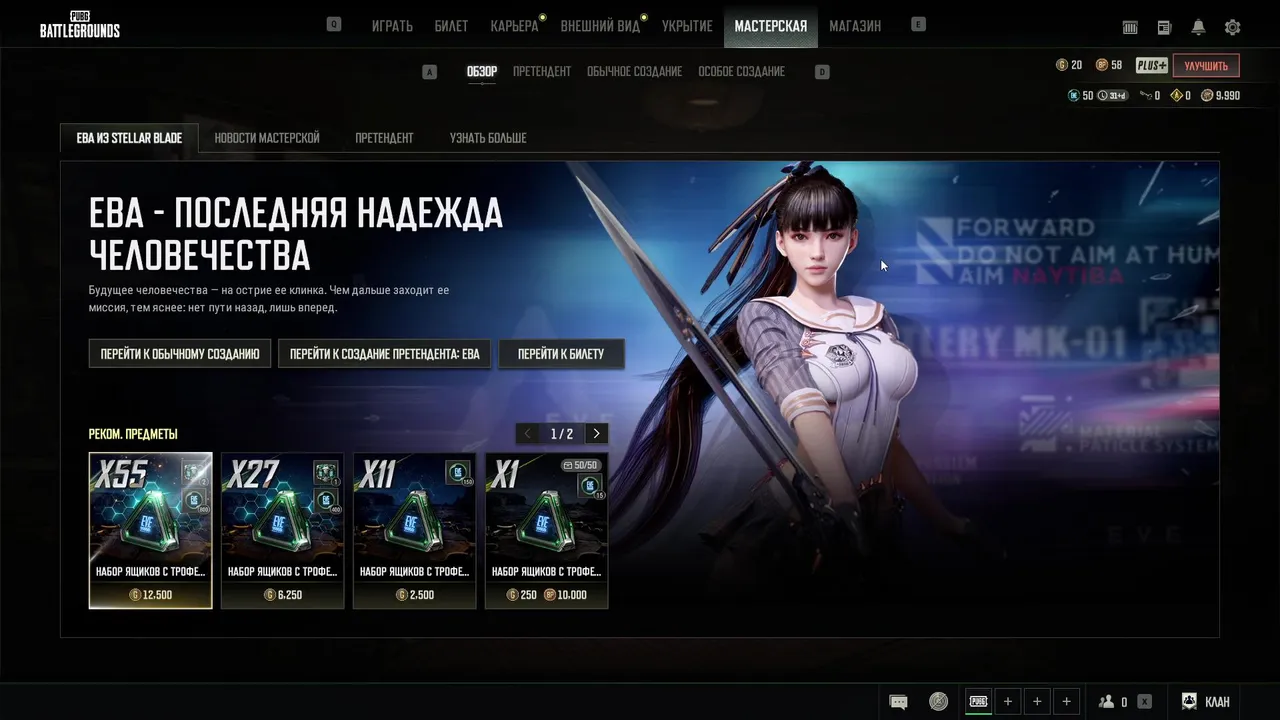
Task: Select the X27 crate bundle card
Action: [x=282, y=531]
